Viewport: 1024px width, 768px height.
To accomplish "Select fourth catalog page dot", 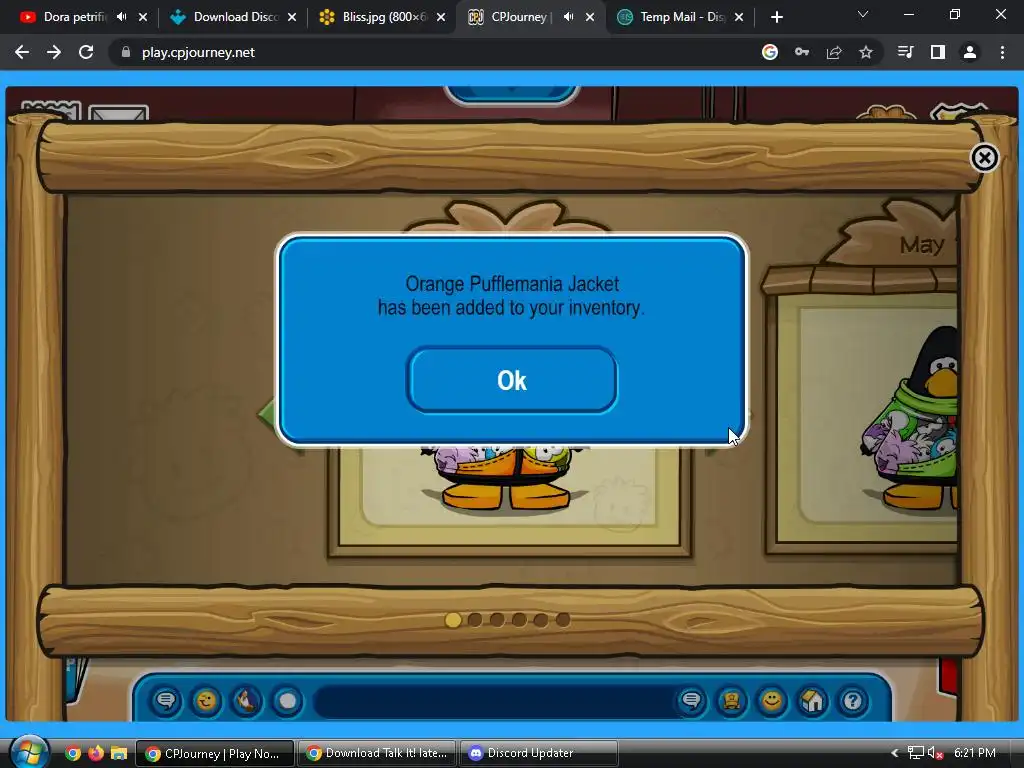I will click(x=519, y=620).
